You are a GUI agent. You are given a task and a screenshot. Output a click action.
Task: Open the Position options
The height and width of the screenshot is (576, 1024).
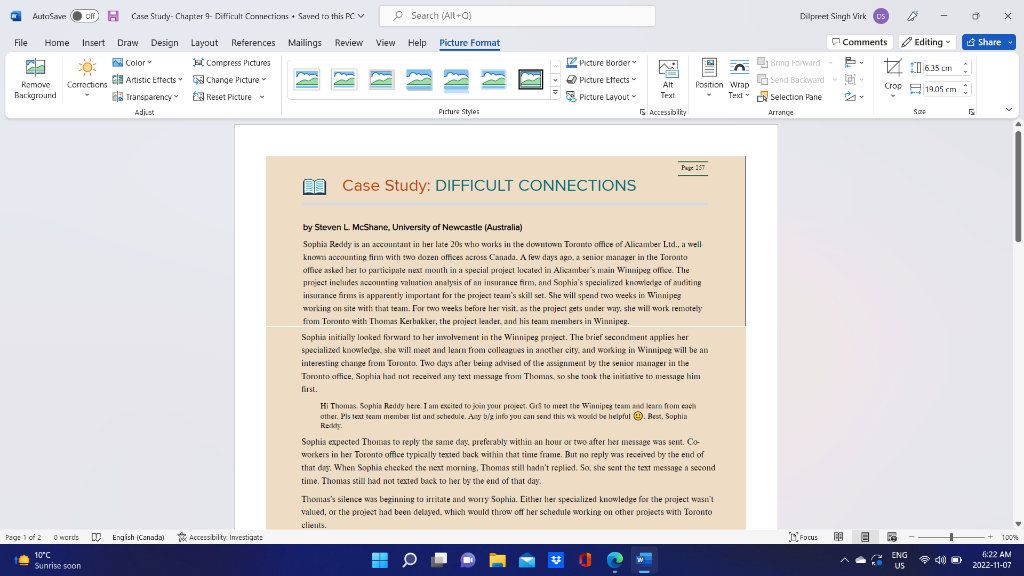click(709, 79)
